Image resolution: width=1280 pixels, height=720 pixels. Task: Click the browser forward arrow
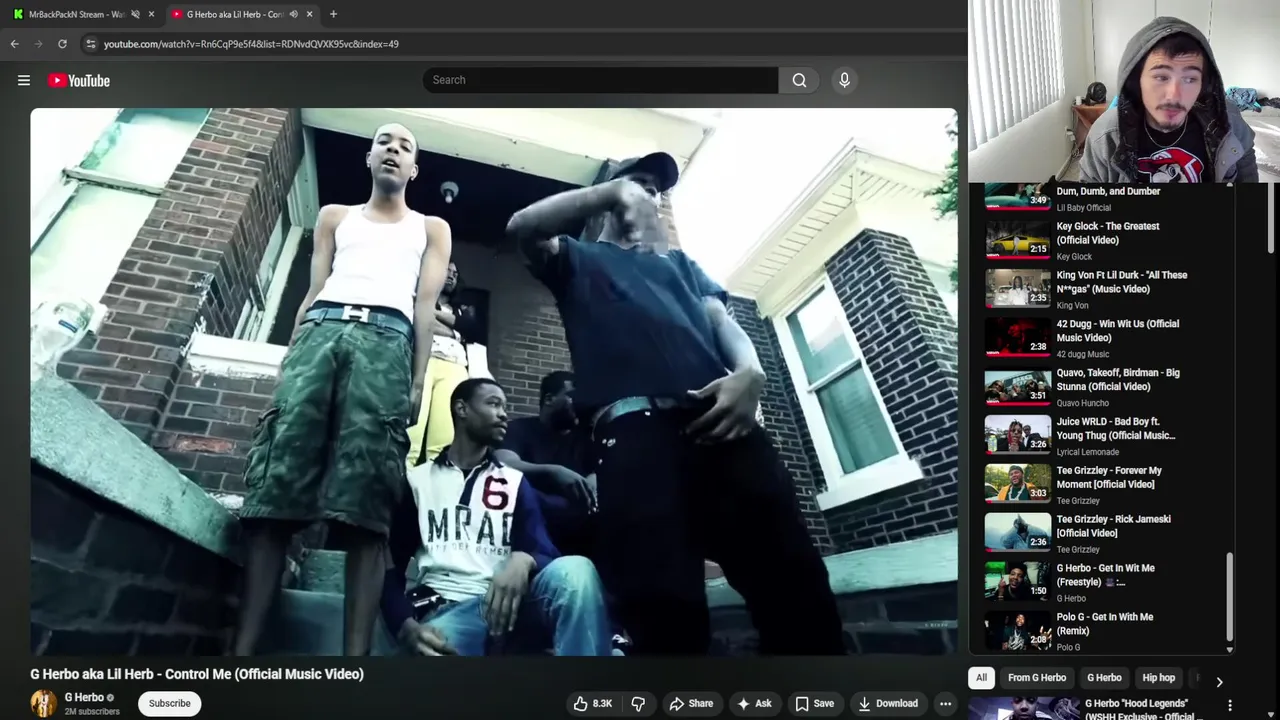(x=38, y=44)
